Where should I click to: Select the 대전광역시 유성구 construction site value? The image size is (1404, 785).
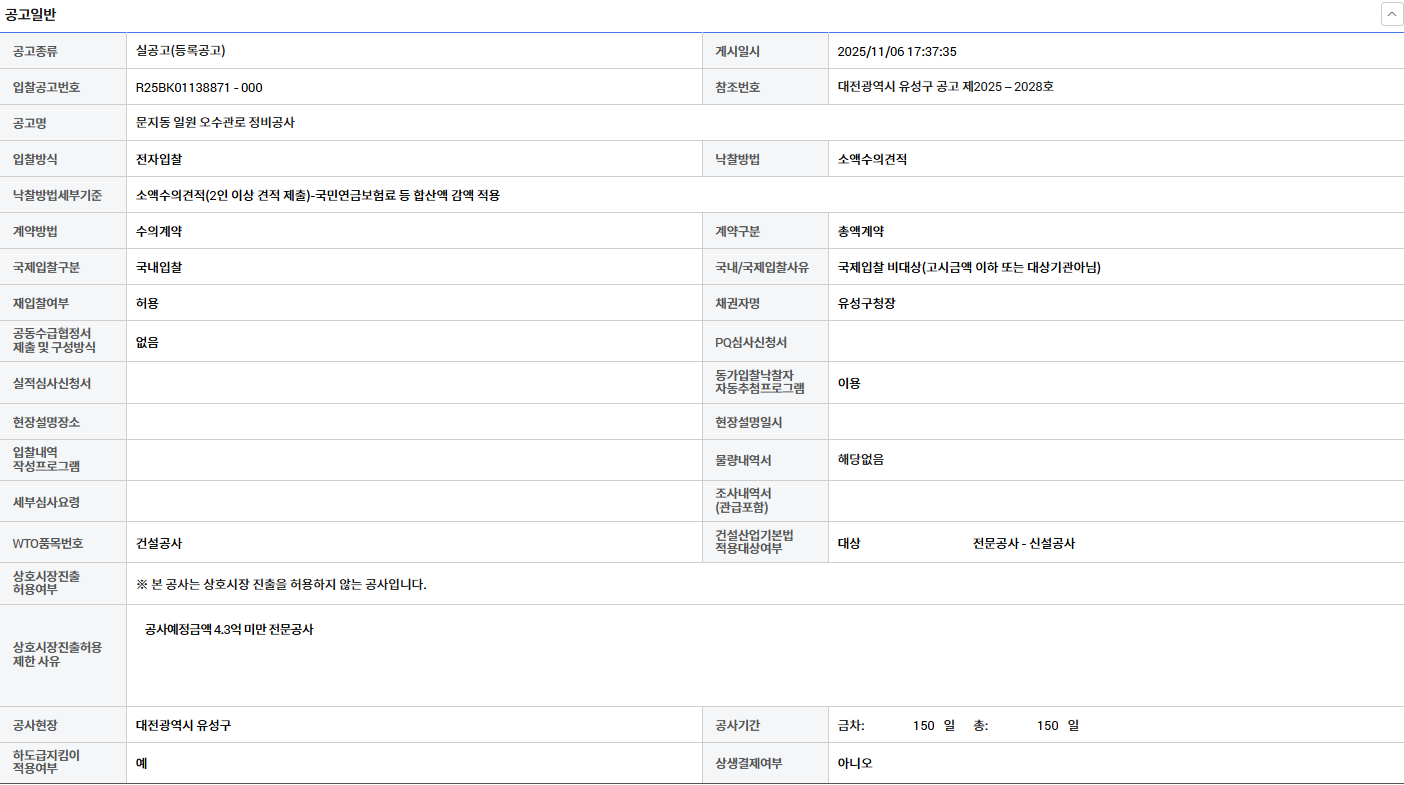tap(184, 725)
